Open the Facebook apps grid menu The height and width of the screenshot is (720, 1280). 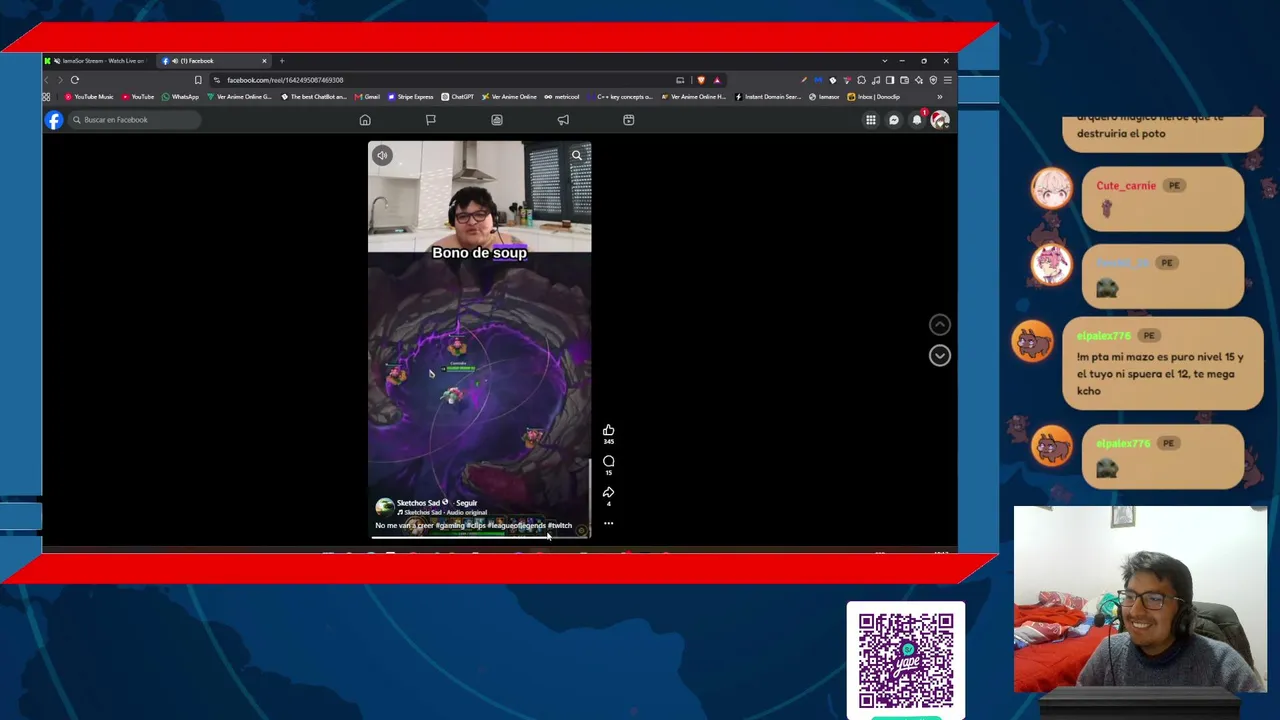pyautogui.click(x=871, y=120)
